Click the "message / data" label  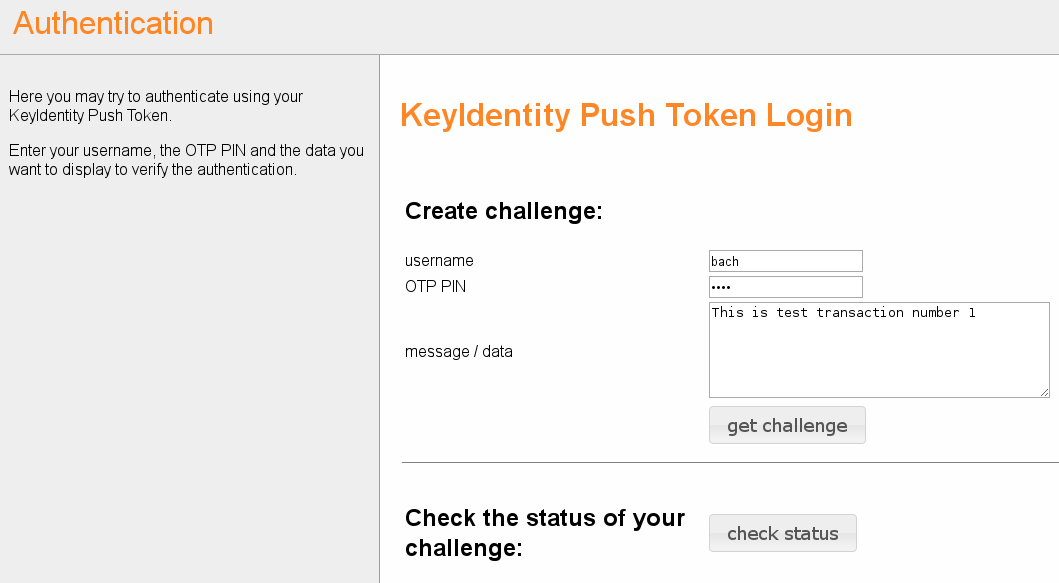click(458, 352)
